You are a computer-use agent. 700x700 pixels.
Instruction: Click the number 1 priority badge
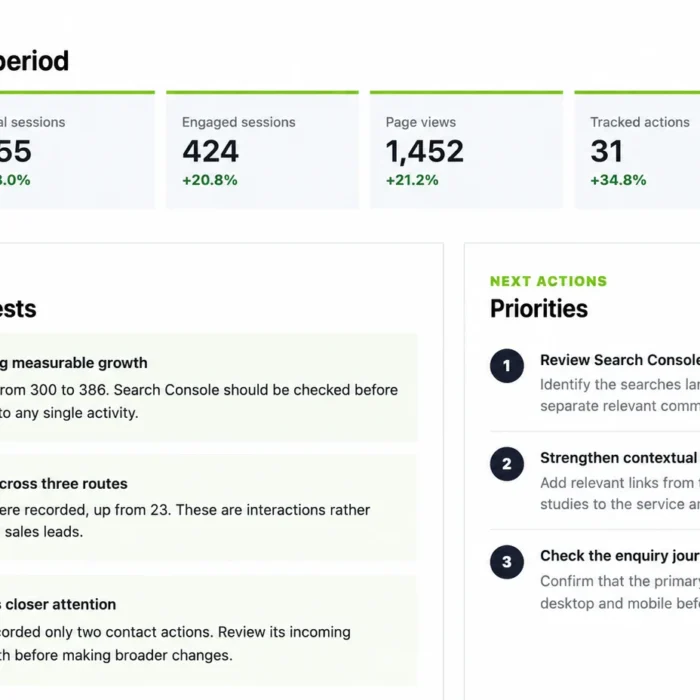[507, 366]
